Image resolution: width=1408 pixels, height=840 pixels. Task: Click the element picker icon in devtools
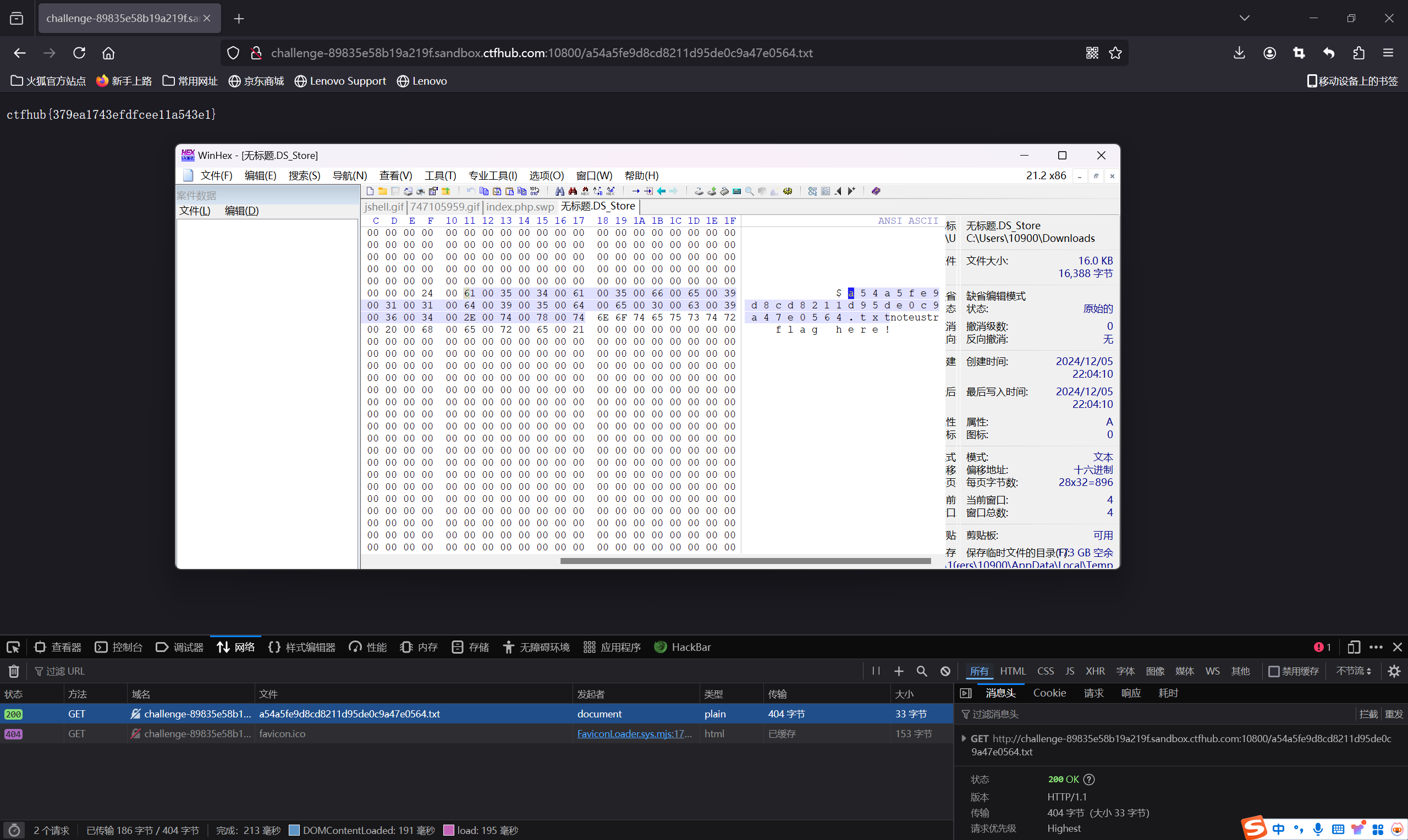(x=13, y=647)
